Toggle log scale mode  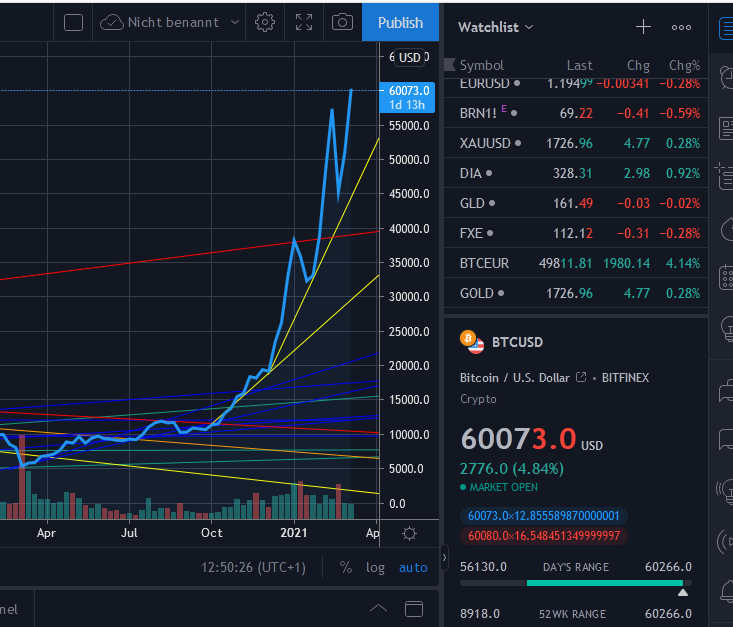point(375,567)
